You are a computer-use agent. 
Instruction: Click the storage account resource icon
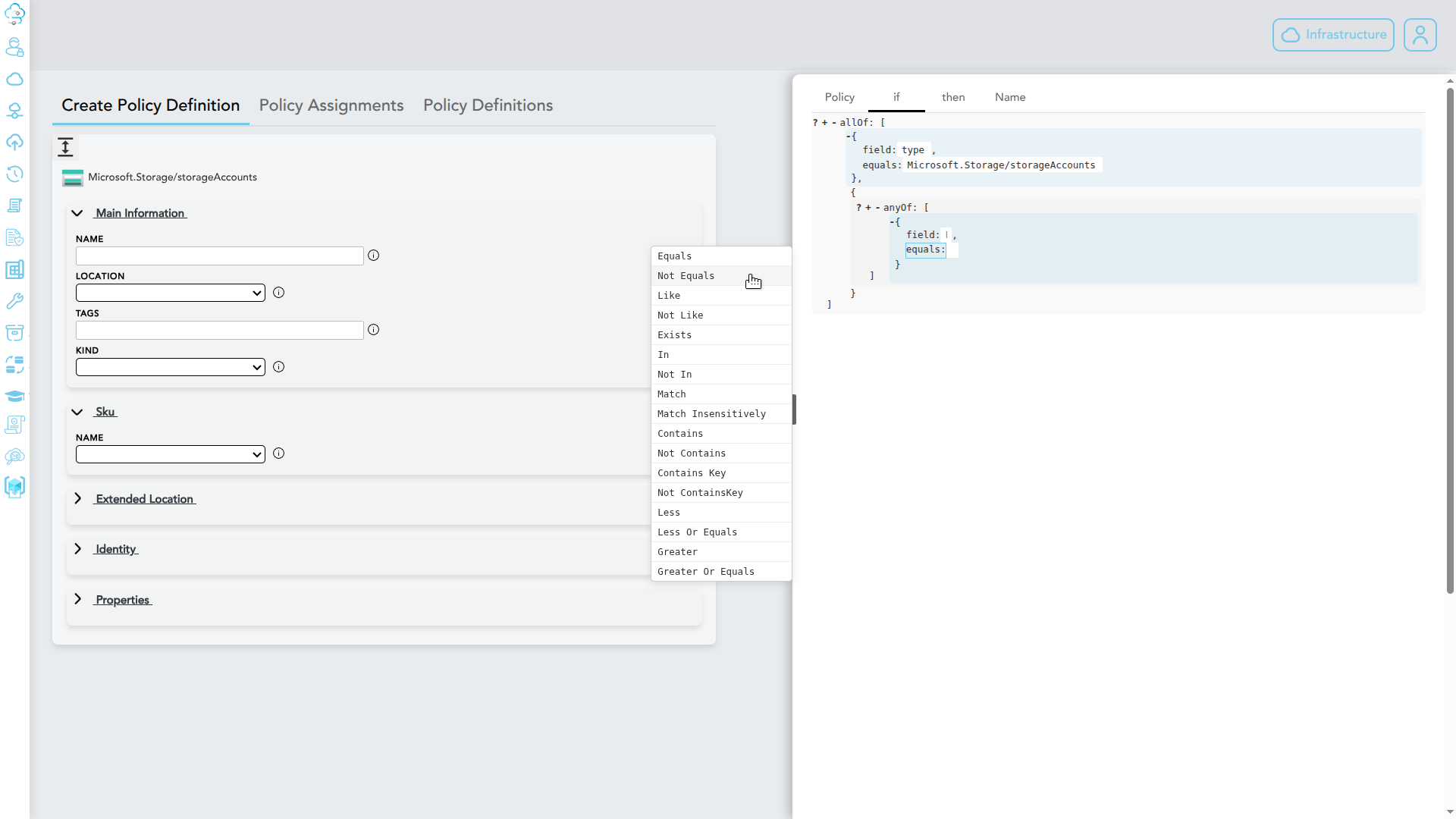[73, 178]
